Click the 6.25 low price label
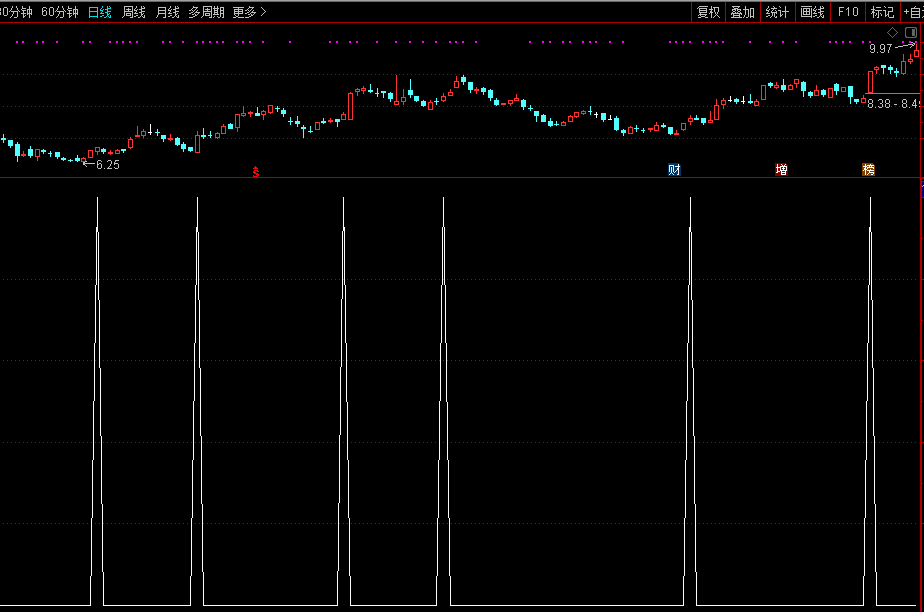The width and height of the screenshot is (924, 612). [x=107, y=165]
